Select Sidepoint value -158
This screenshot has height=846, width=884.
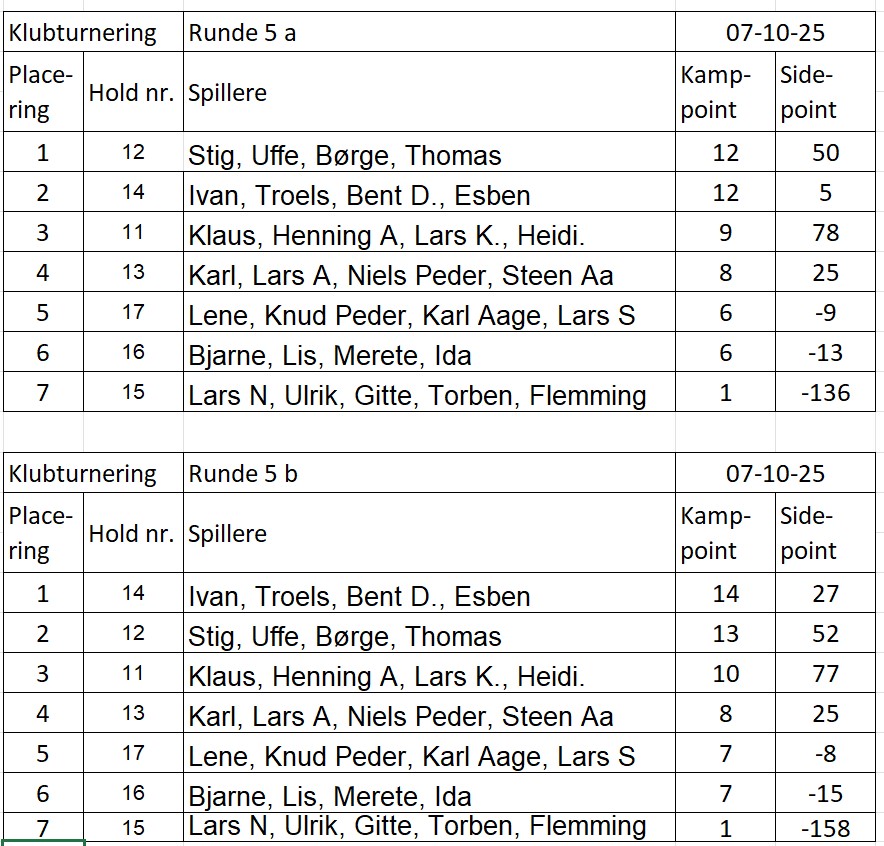click(825, 827)
